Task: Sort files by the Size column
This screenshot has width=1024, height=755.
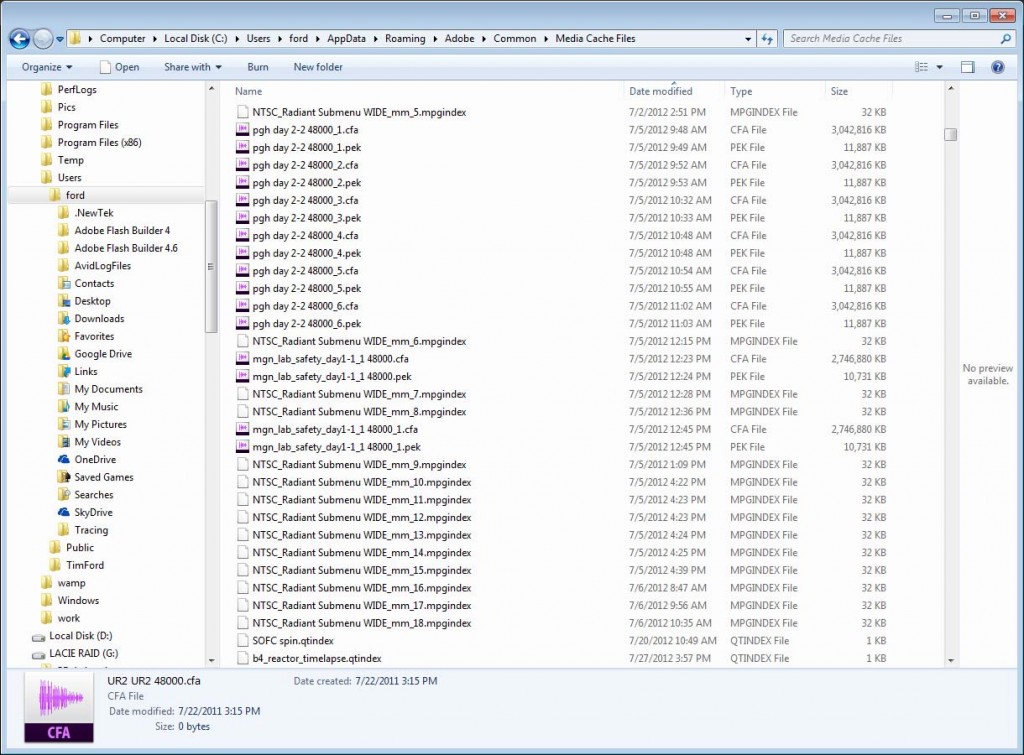Action: pyautogui.click(x=839, y=91)
